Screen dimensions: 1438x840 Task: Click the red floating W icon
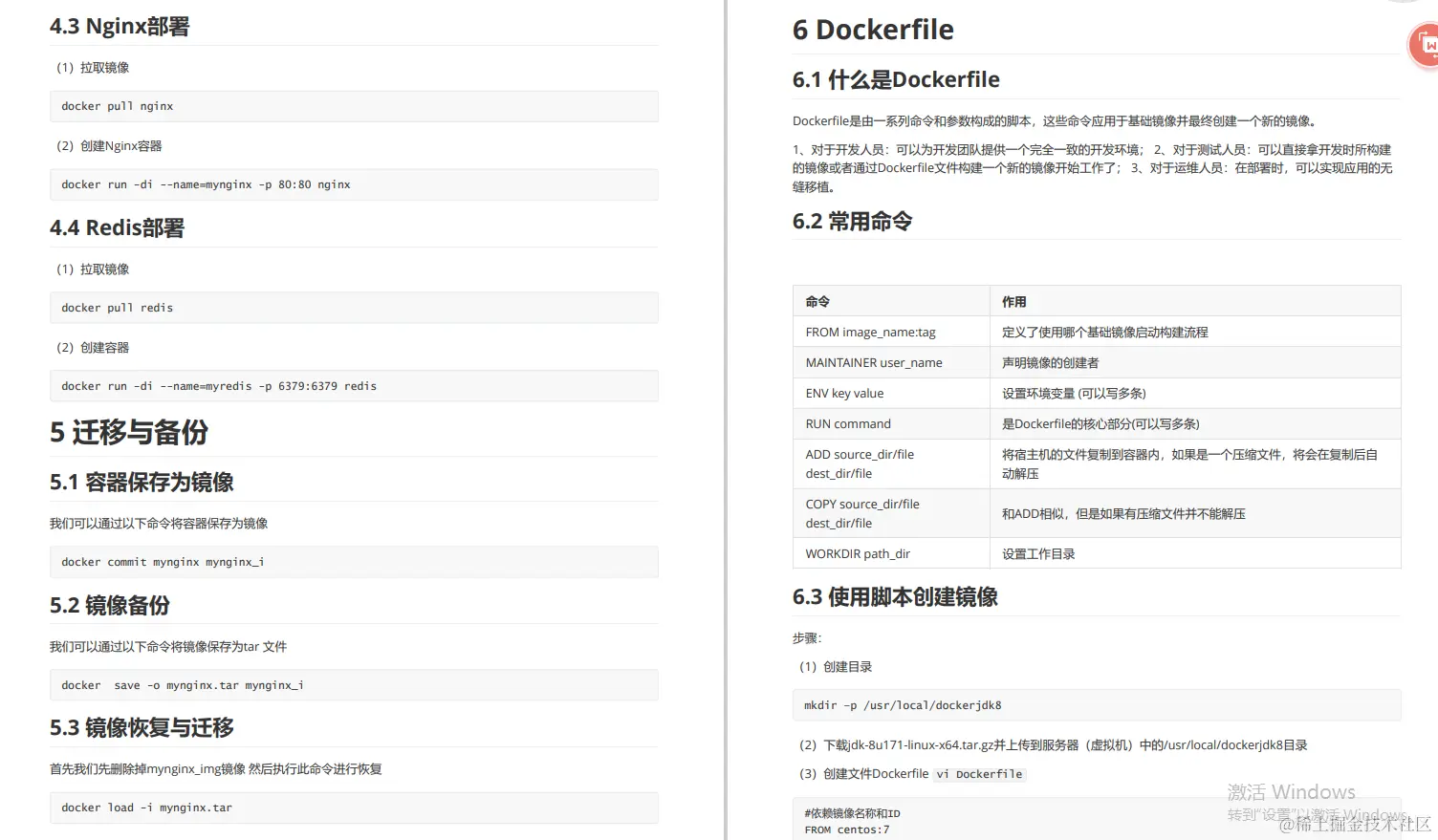coord(1426,45)
